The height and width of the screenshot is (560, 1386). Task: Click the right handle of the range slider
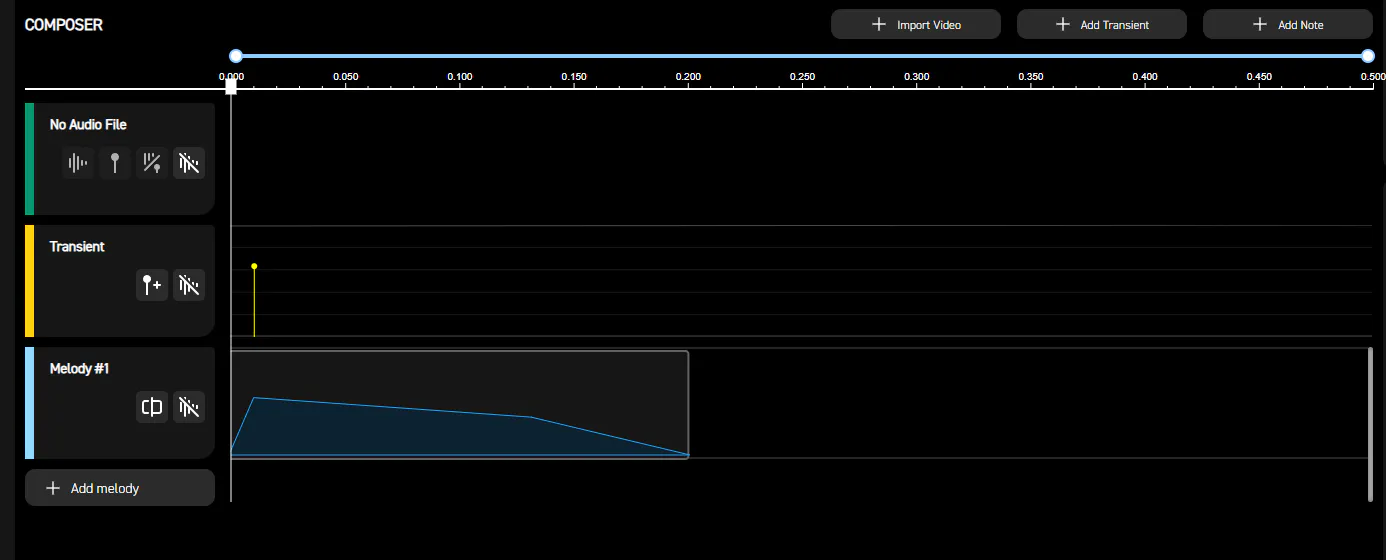[x=1368, y=56]
